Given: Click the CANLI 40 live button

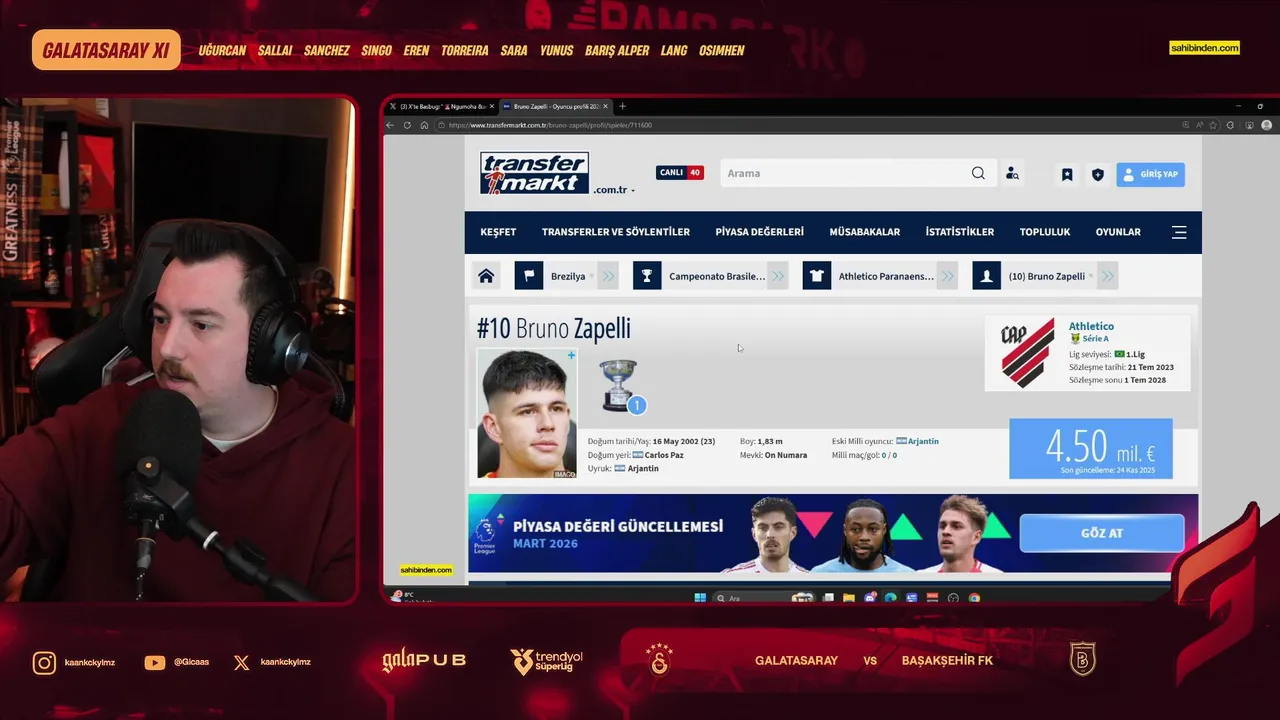Looking at the screenshot, I should click(680, 173).
